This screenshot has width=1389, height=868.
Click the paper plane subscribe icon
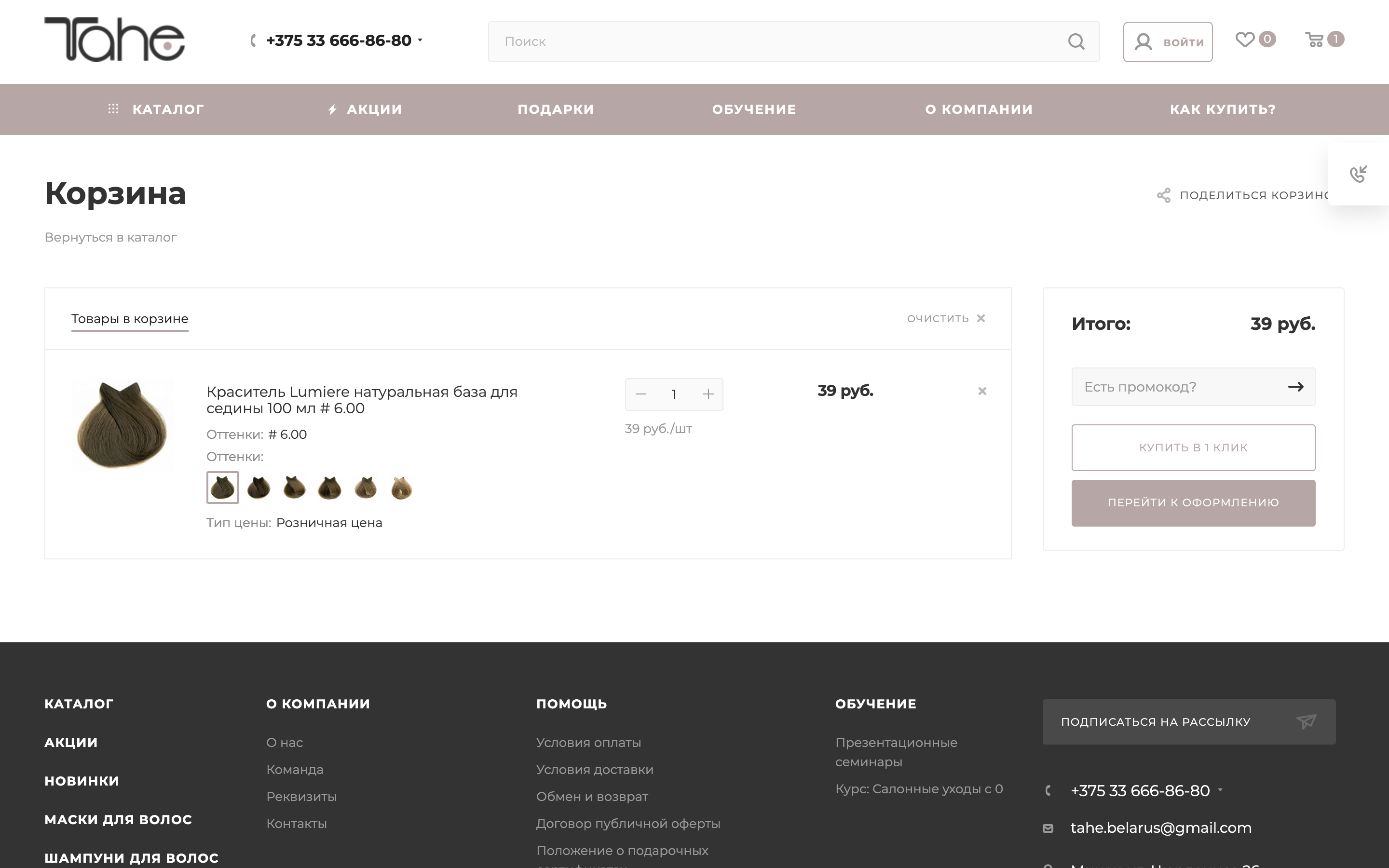(1306, 721)
